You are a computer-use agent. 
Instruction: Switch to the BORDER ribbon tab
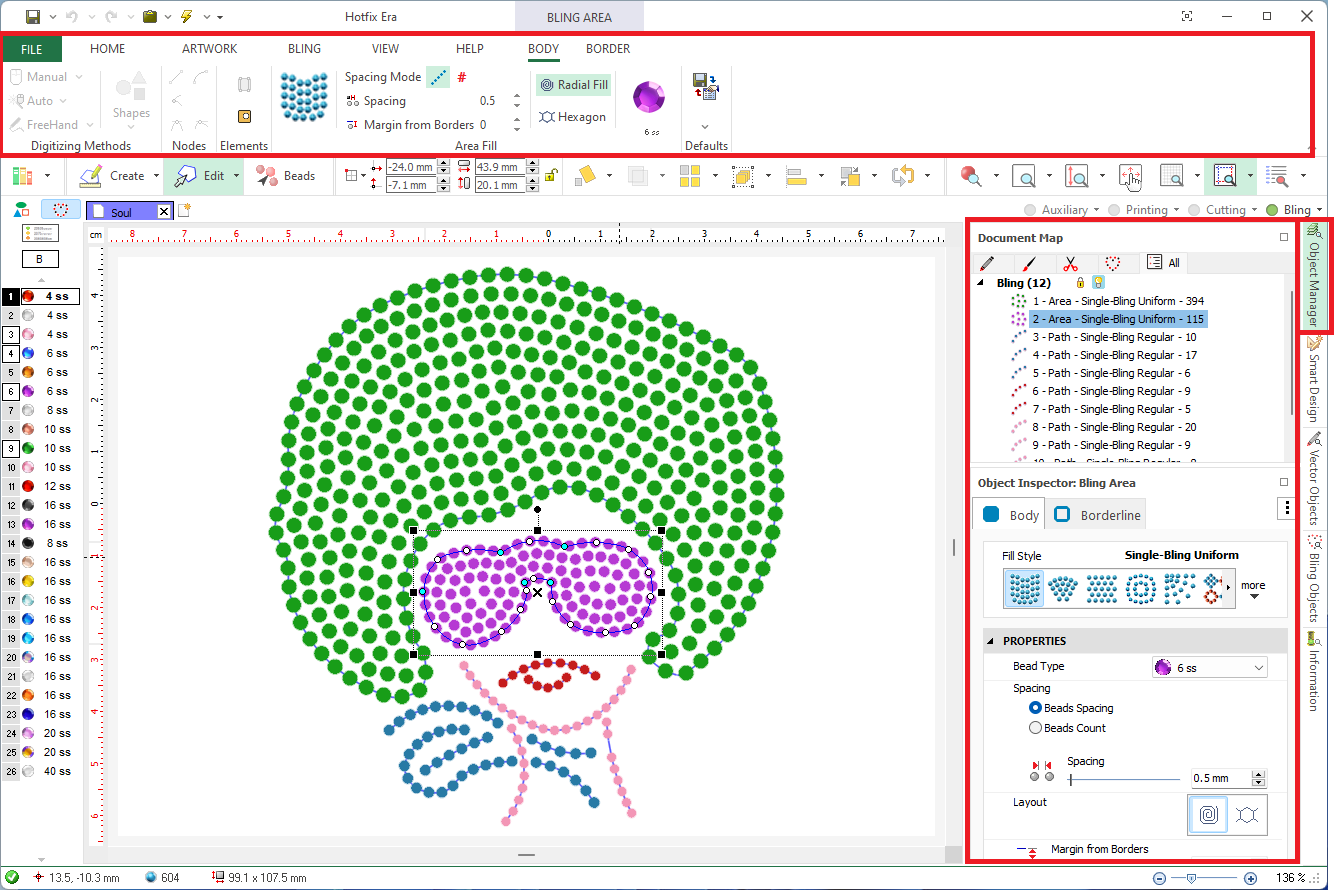tap(608, 49)
